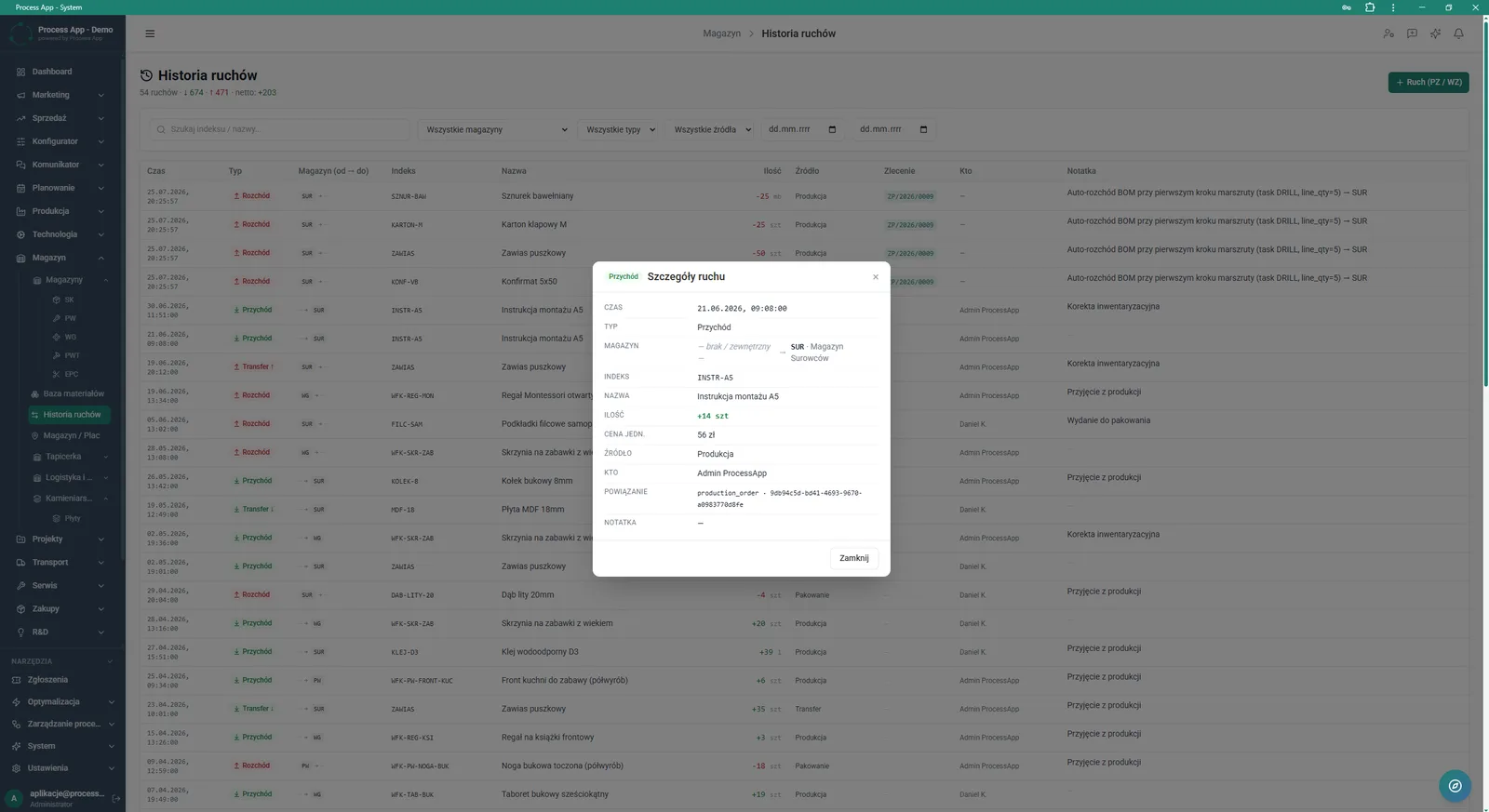Viewport: 1489px width, 812px height.
Task: Expand the Optymalizacja menu
Action: (61, 702)
